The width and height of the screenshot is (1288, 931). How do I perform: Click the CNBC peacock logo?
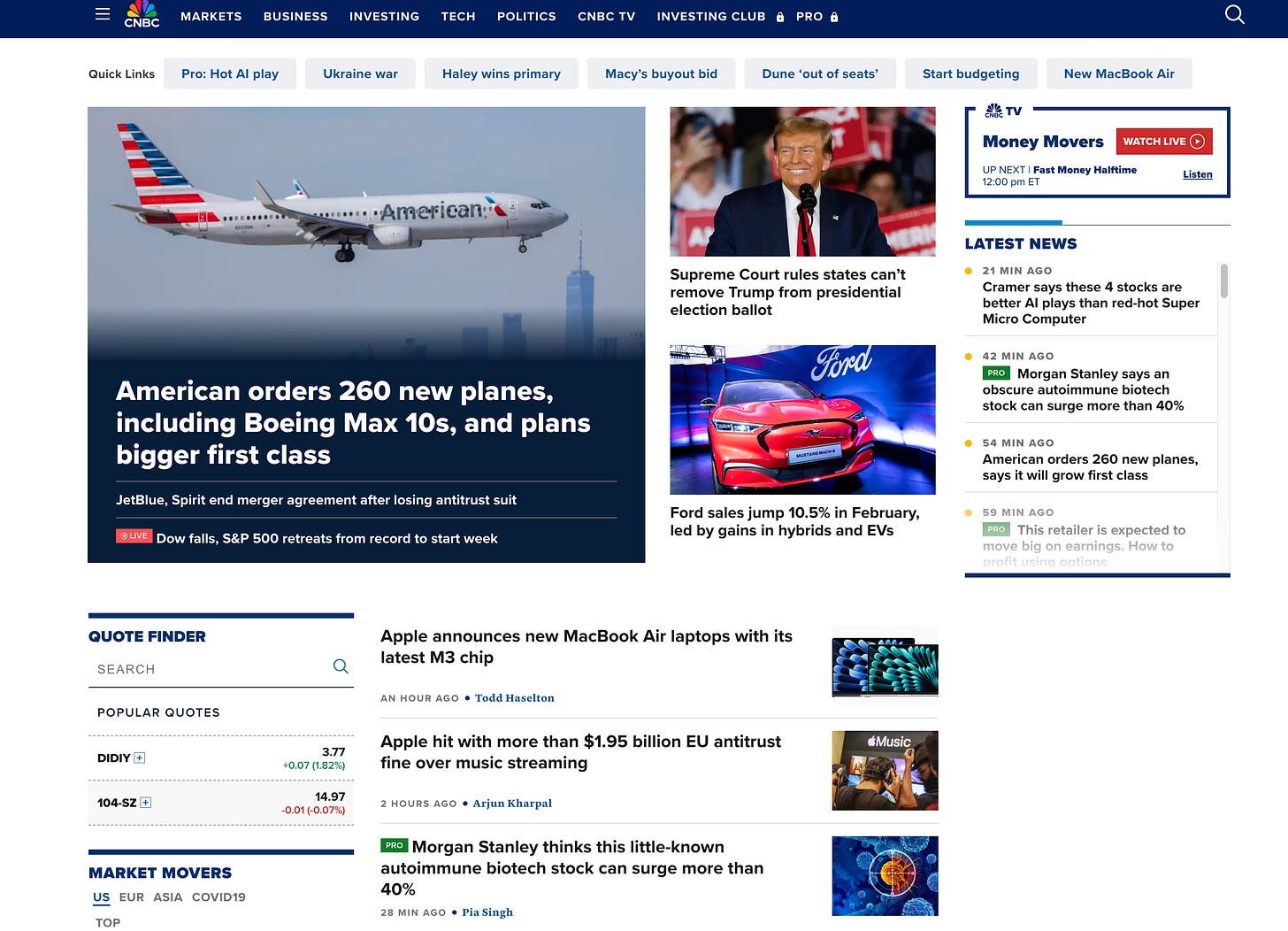142,15
